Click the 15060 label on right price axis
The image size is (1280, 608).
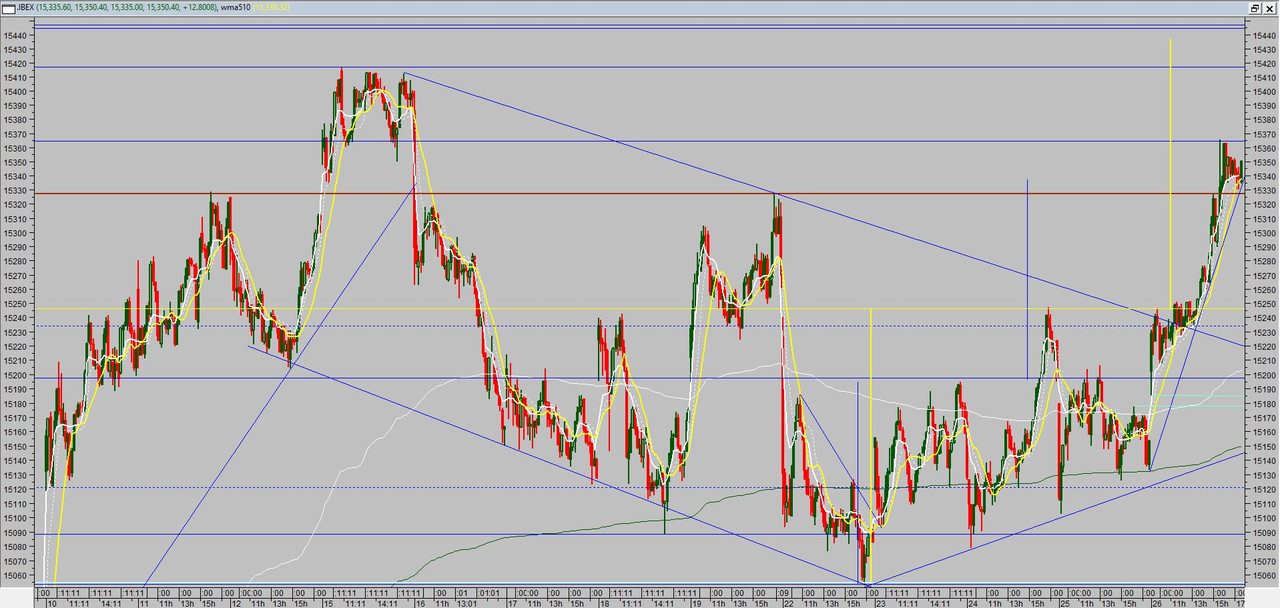1262,575
